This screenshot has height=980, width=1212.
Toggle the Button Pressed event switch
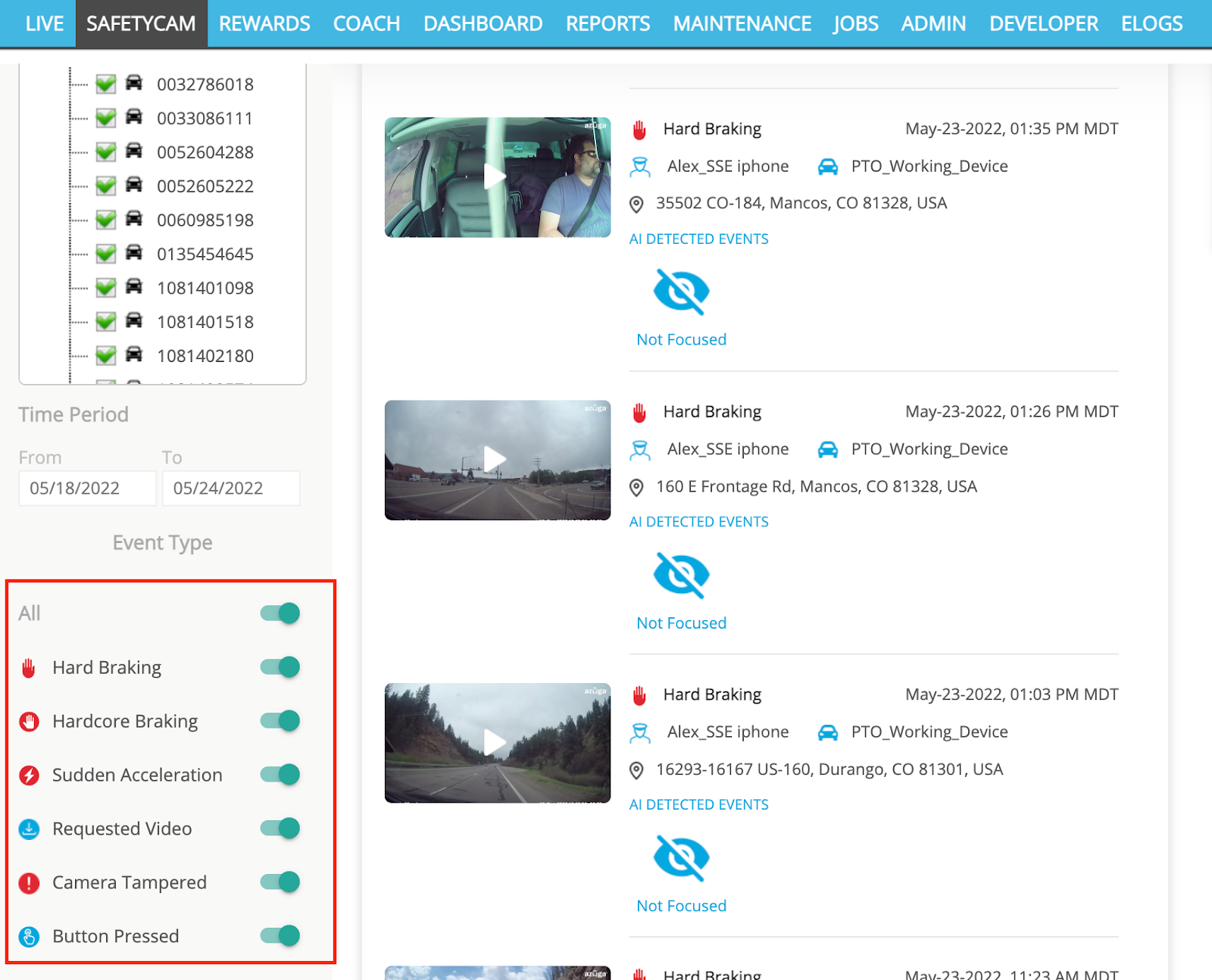pos(280,935)
